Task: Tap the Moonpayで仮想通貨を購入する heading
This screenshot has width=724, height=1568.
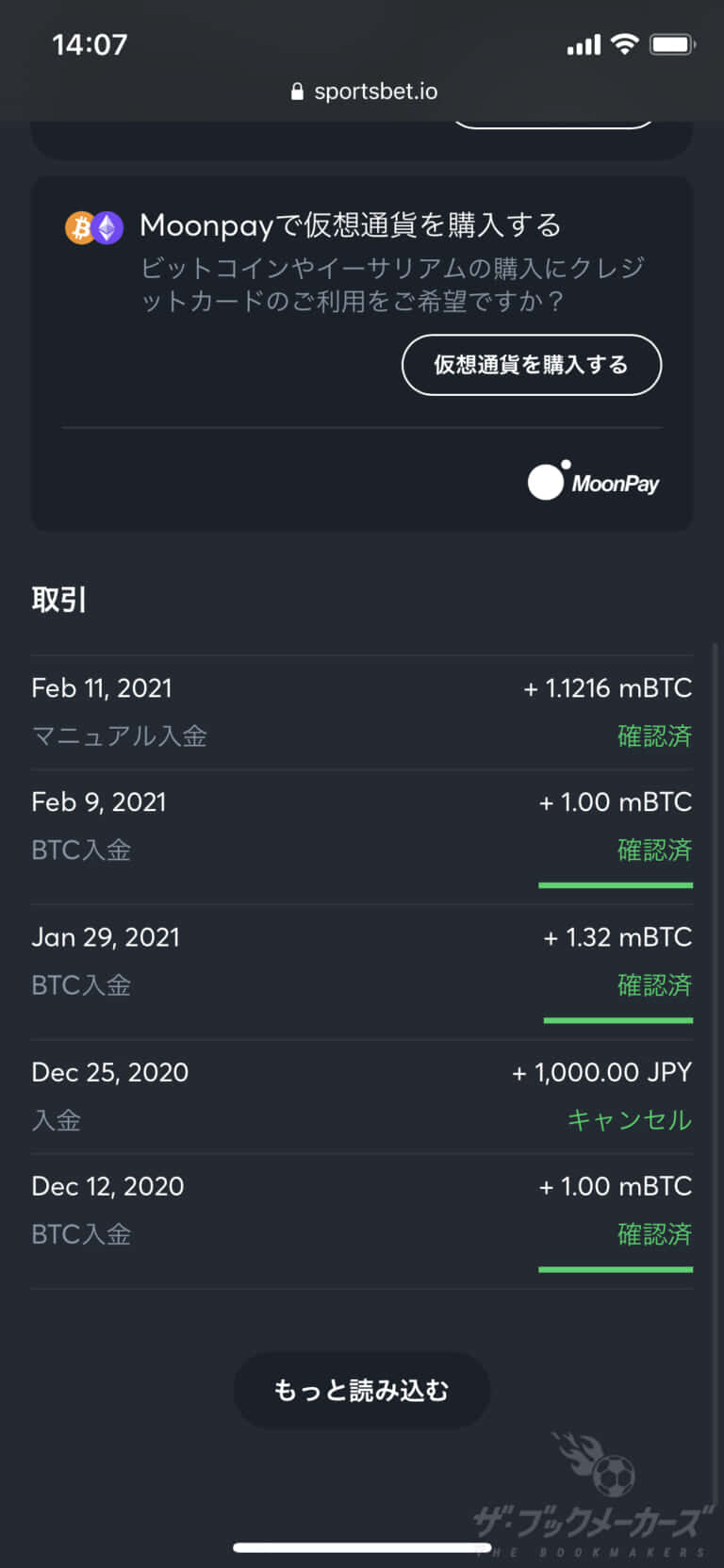Action: point(351,225)
